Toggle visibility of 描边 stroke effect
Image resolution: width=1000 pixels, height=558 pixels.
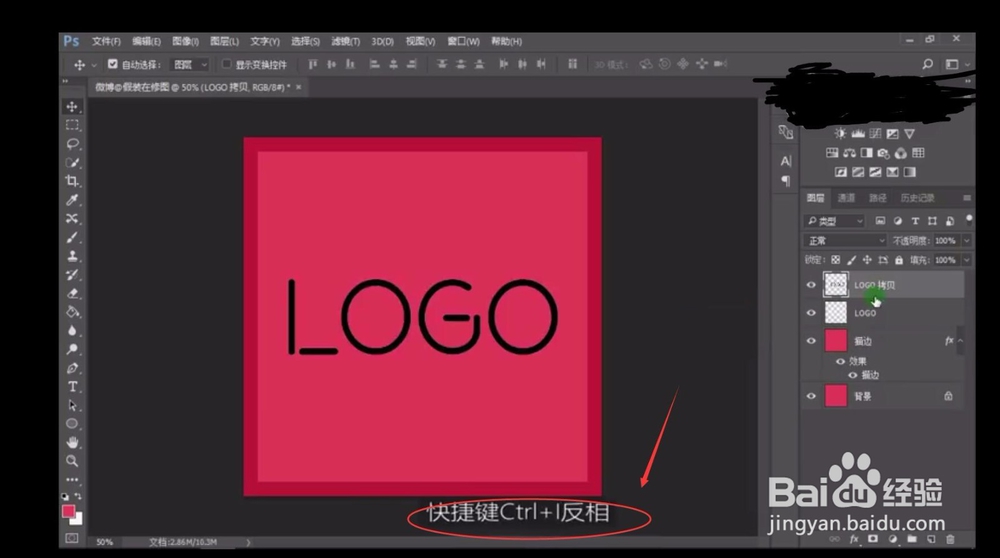(853, 375)
